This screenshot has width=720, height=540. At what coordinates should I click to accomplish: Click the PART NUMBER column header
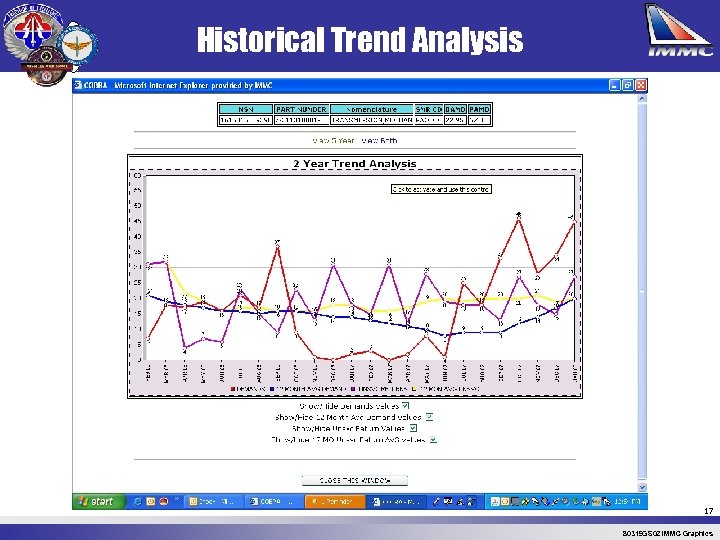tap(301, 109)
